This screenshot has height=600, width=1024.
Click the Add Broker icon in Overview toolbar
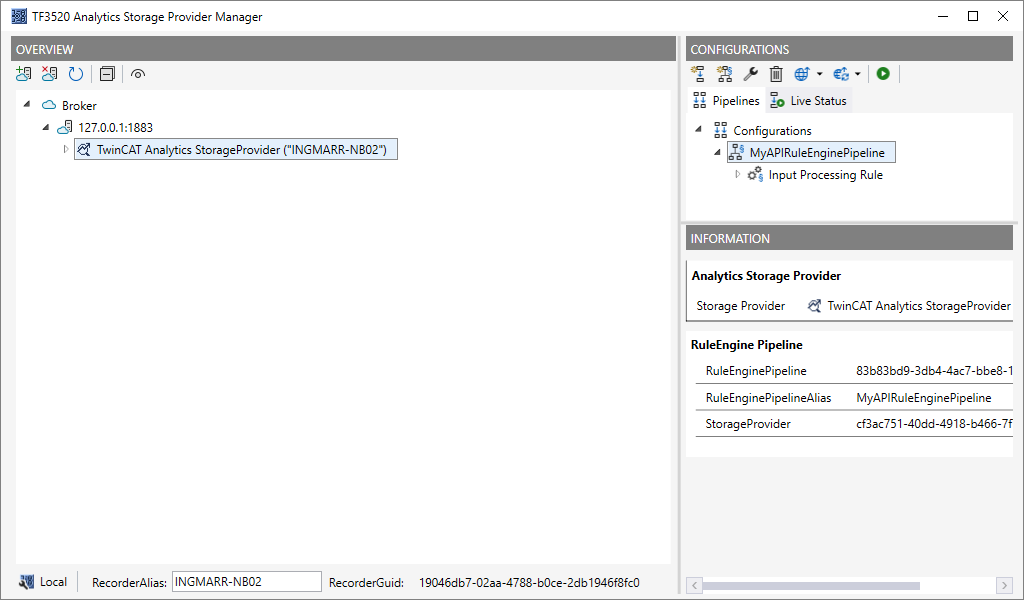click(24, 74)
